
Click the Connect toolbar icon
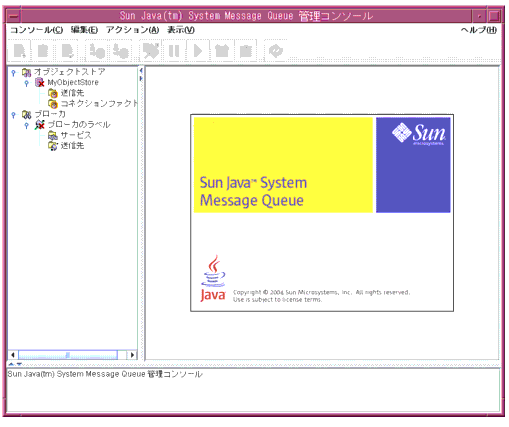click(x=97, y=51)
